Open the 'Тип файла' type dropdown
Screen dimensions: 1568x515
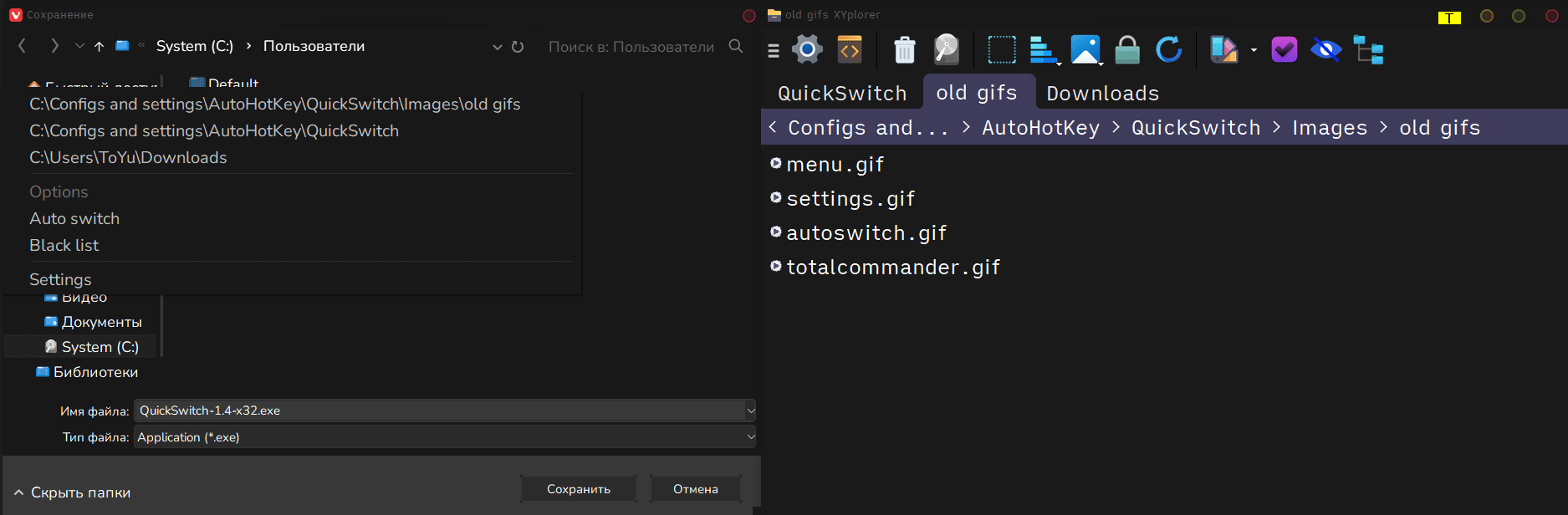click(x=445, y=437)
